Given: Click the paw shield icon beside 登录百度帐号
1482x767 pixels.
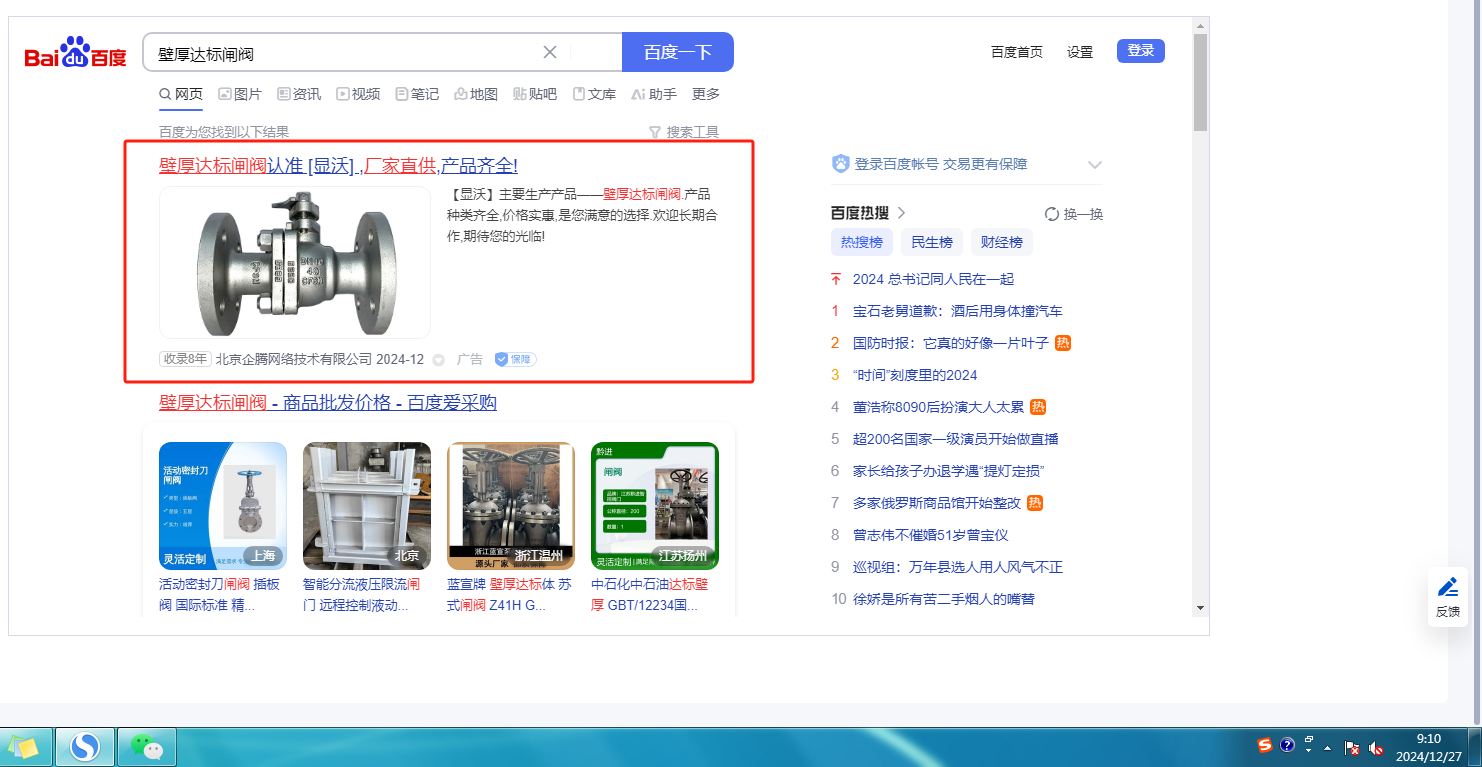Looking at the screenshot, I should coord(841,164).
